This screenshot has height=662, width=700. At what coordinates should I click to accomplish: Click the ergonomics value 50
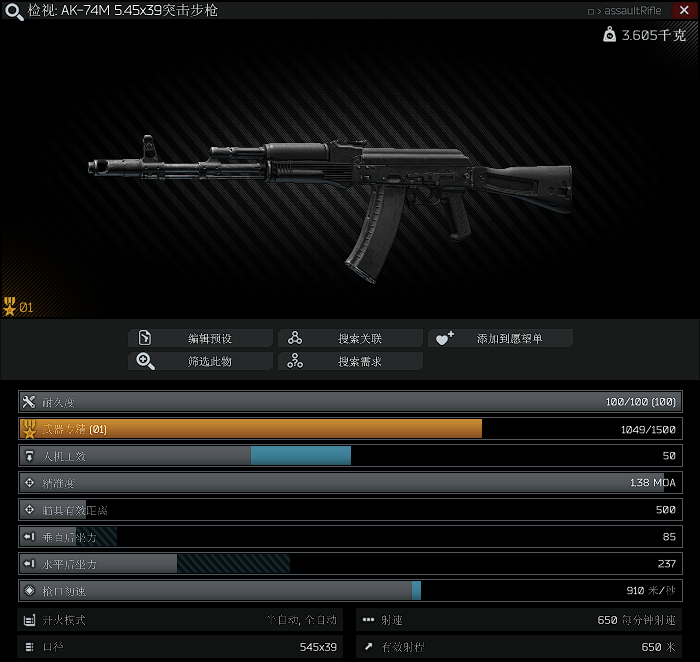click(669, 456)
